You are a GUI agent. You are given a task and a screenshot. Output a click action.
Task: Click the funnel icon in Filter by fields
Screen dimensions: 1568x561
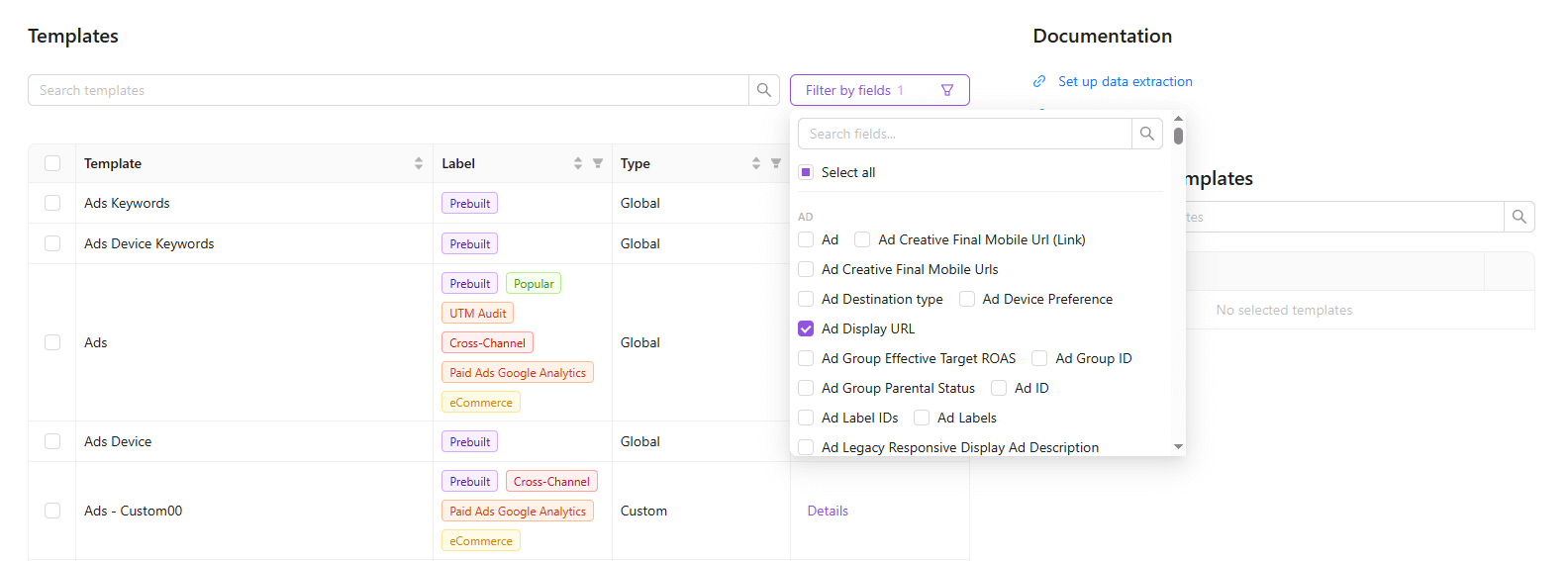click(947, 90)
